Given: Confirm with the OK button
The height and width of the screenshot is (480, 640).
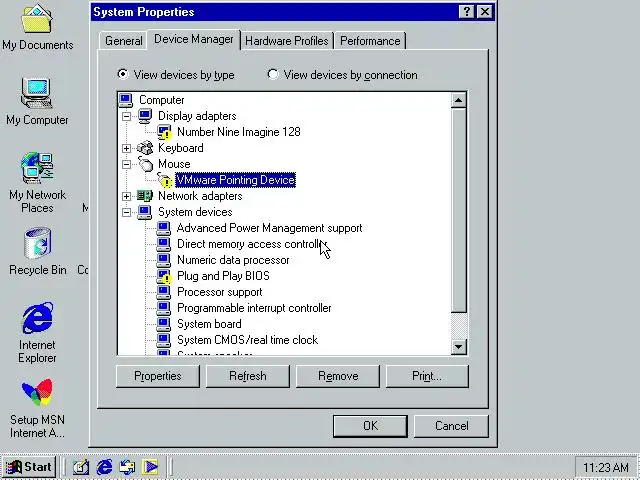Looking at the screenshot, I should [370, 426].
